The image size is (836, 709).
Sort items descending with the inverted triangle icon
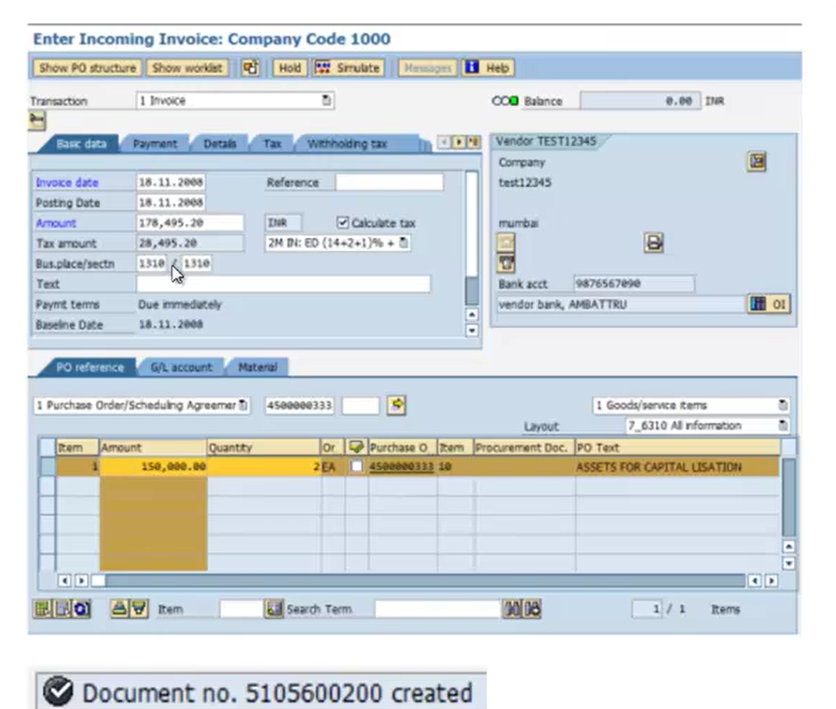pyautogui.click(x=139, y=608)
